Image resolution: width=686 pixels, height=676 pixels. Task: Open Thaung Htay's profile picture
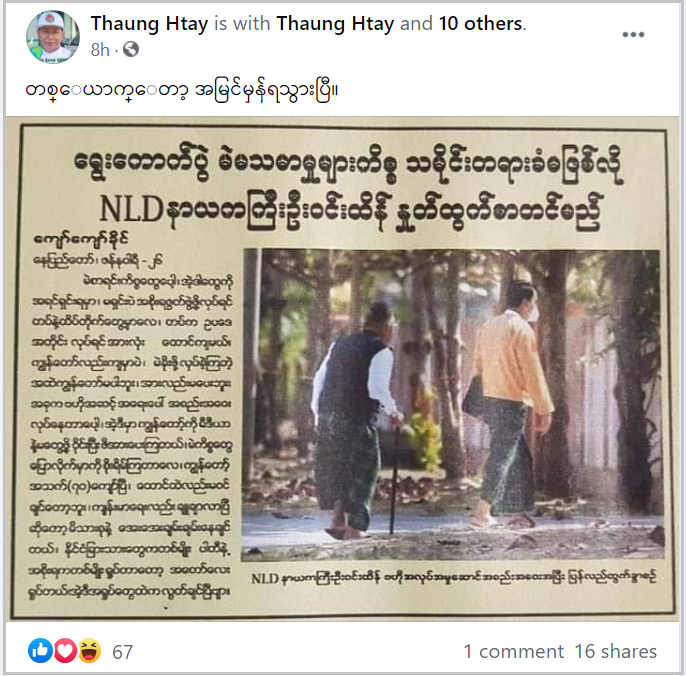(x=53, y=36)
